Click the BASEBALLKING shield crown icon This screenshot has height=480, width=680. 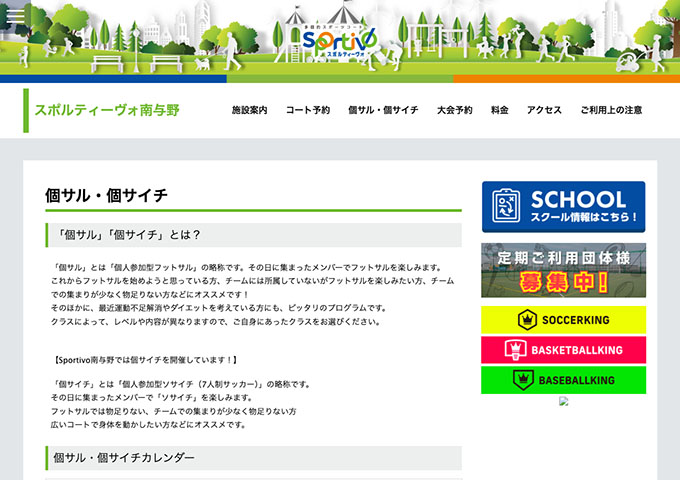[523, 380]
